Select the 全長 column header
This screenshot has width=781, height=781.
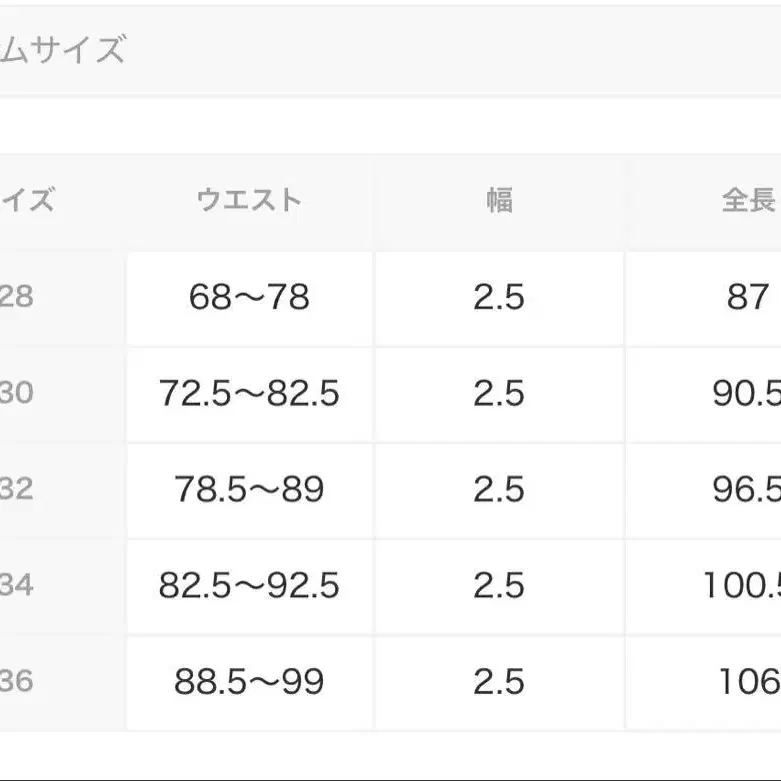pyautogui.click(x=748, y=200)
